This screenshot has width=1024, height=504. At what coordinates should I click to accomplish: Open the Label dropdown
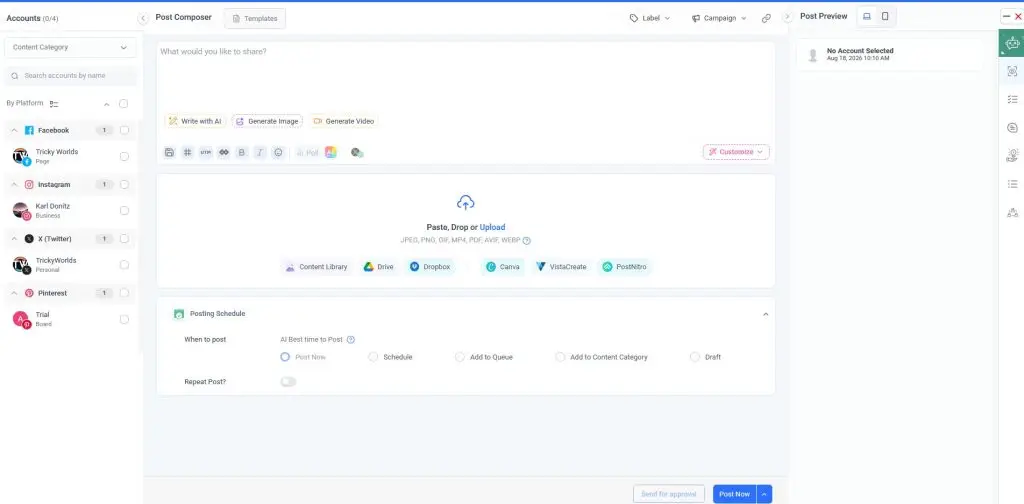click(x=650, y=18)
